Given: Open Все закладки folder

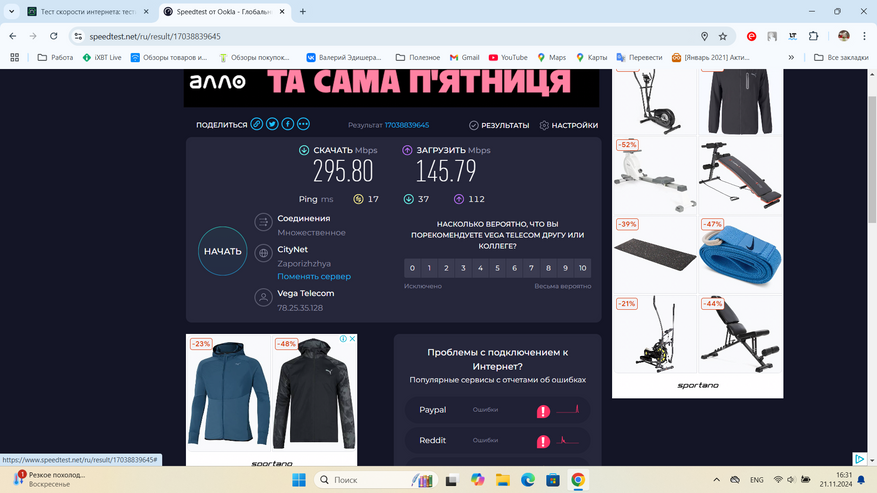Looking at the screenshot, I should click(841, 57).
